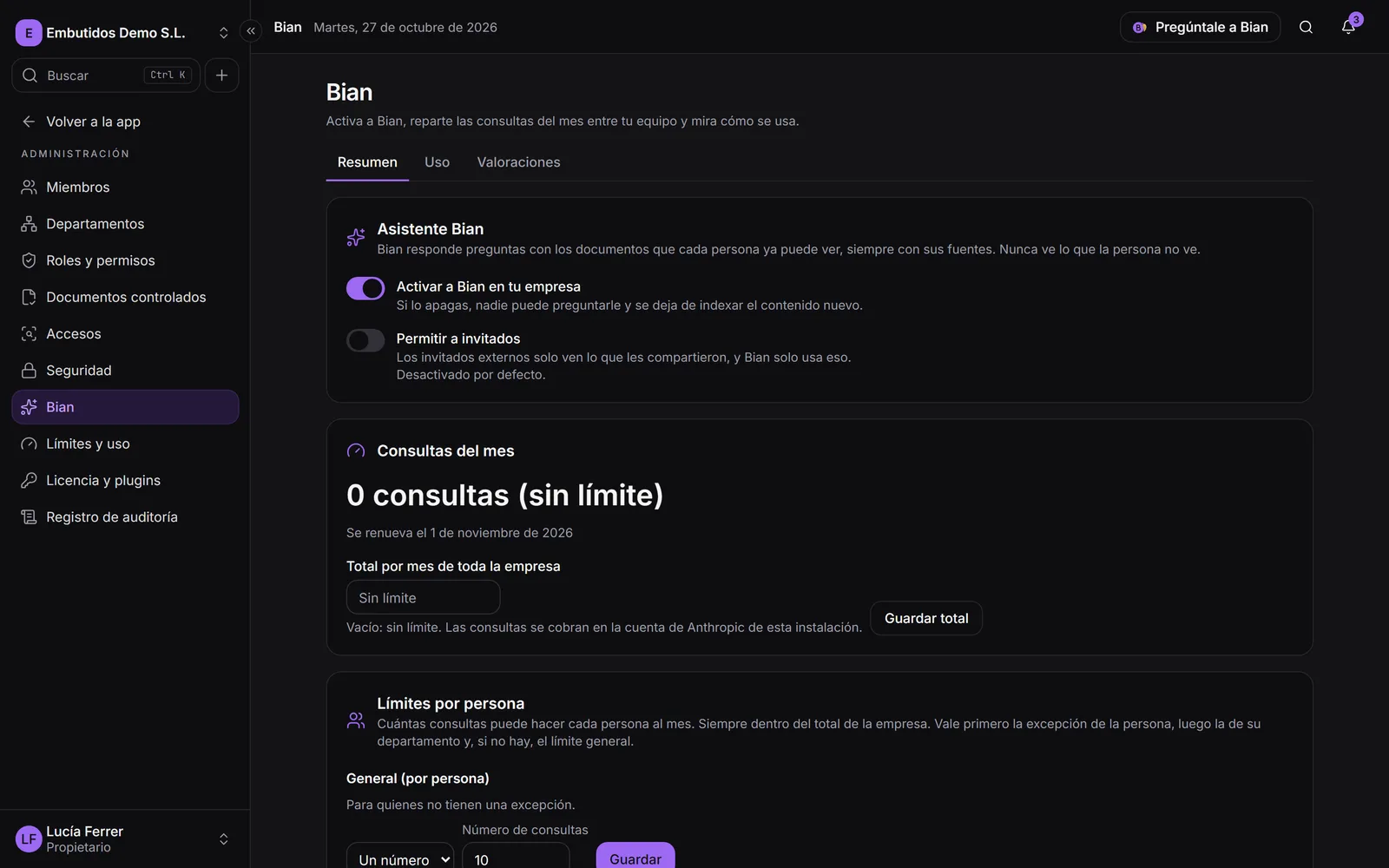The width and height of the screenshot is (1389, 868).
Task: Click the search magnifier icon in header
Action: 1306,27
